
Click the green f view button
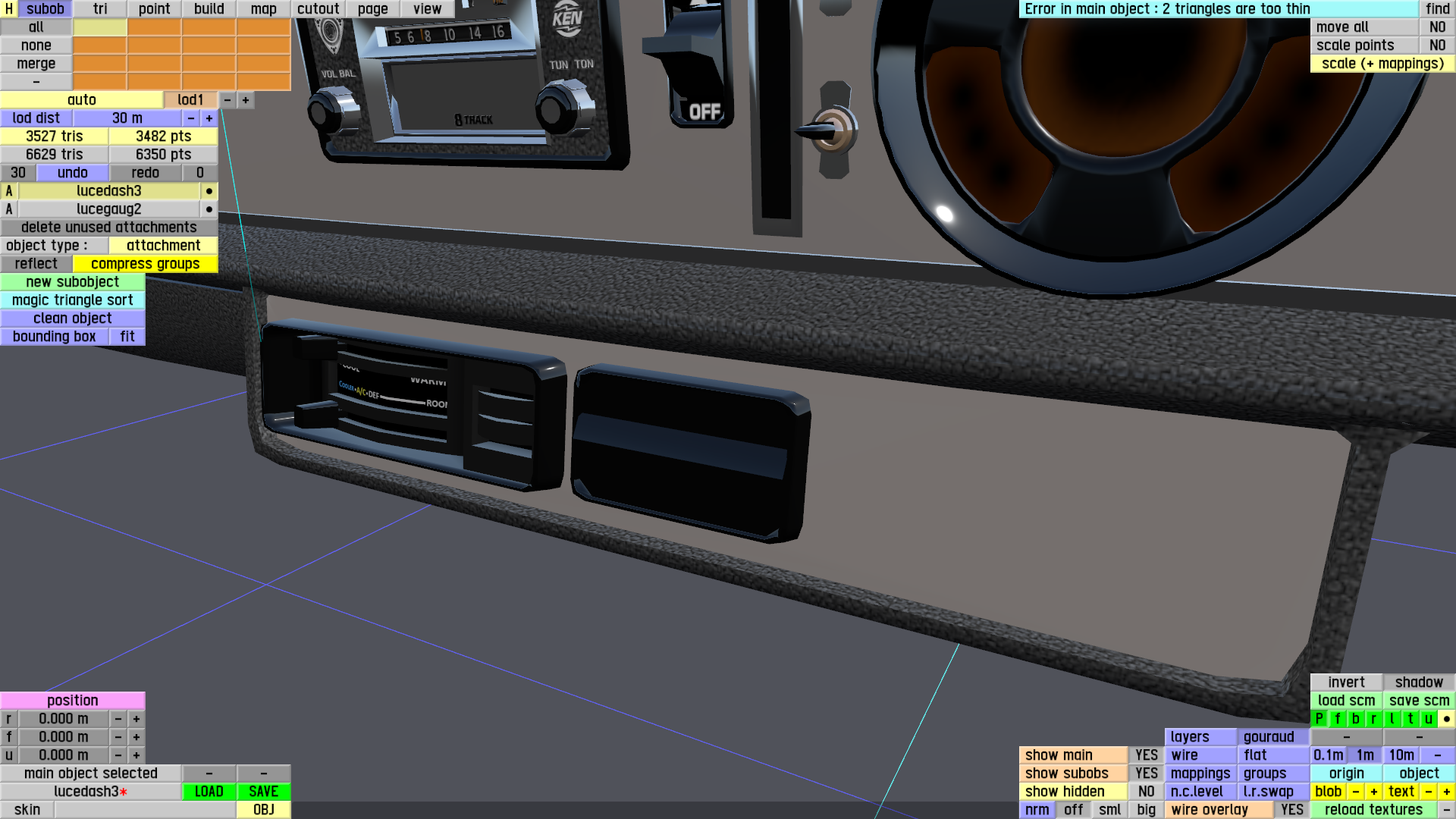[x=1338, y=719]
